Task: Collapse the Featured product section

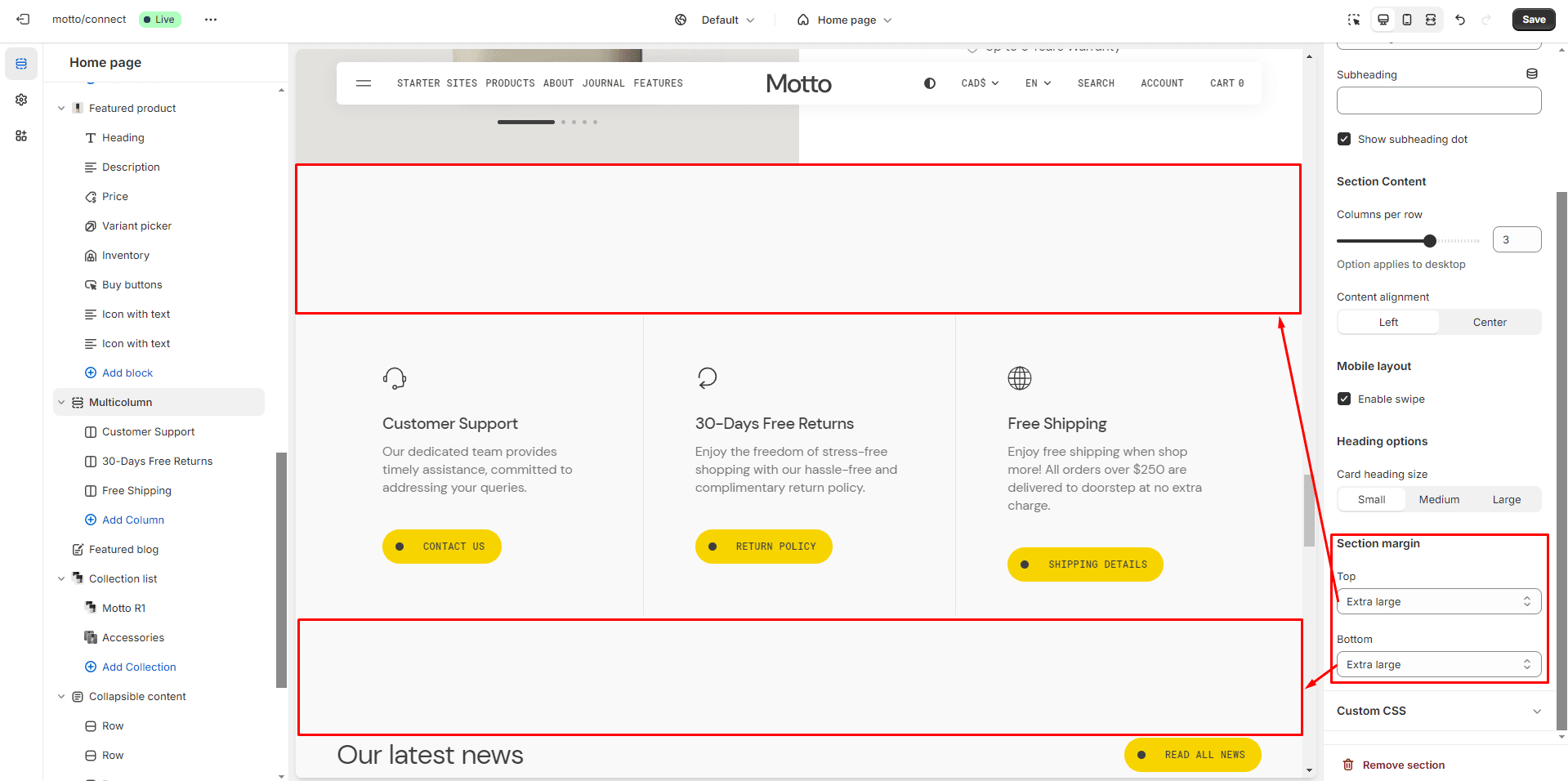Action: pyautogui.click(x=61, y=108)
